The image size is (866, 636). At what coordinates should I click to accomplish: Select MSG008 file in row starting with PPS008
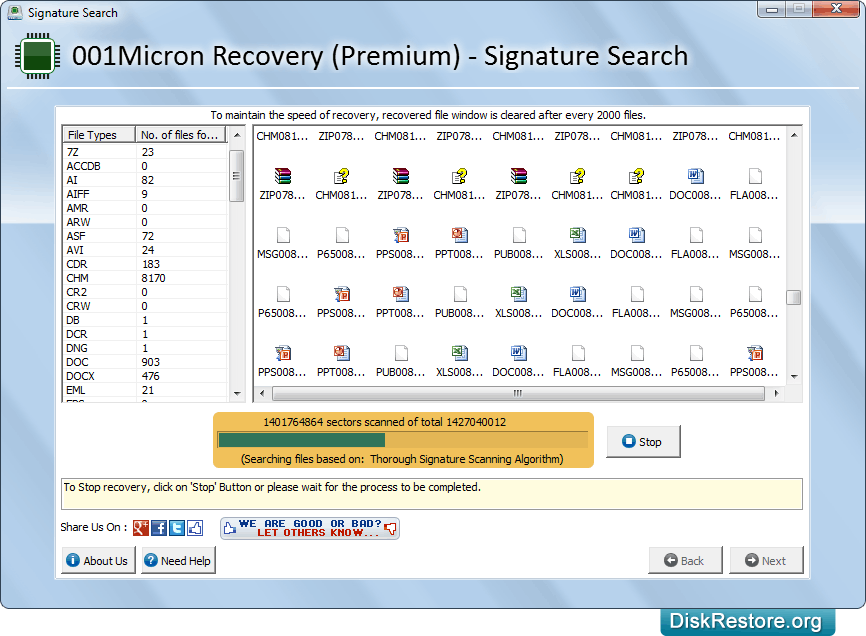636,362
